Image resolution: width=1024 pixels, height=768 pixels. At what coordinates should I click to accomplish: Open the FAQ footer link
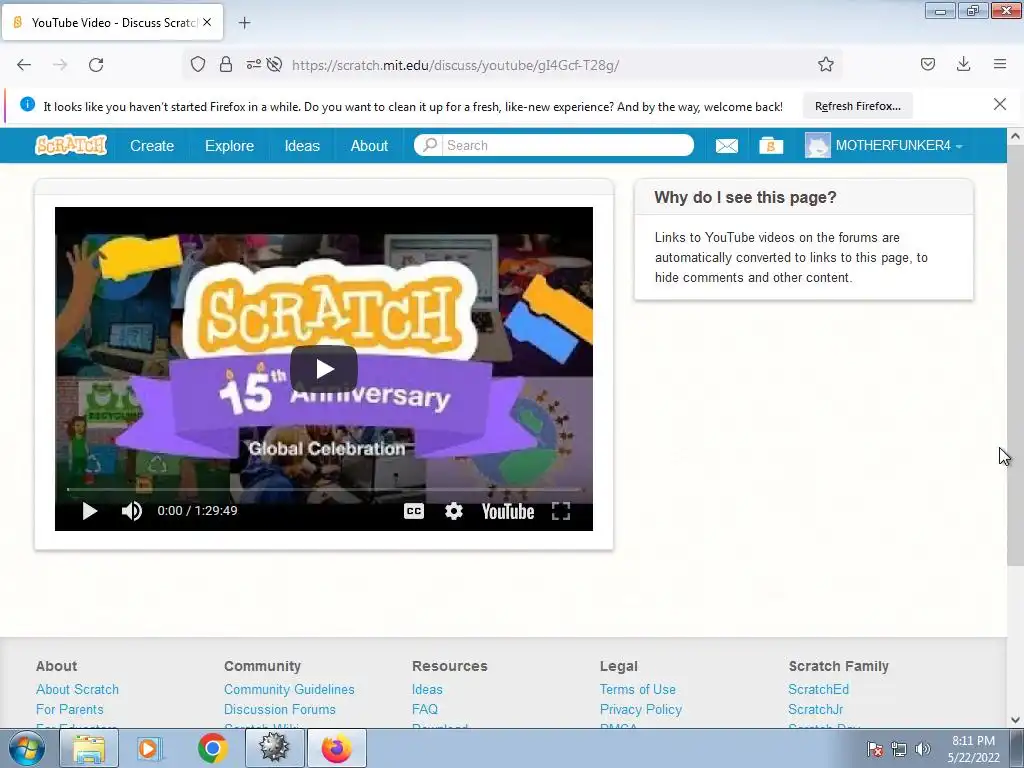click(424, 709)
